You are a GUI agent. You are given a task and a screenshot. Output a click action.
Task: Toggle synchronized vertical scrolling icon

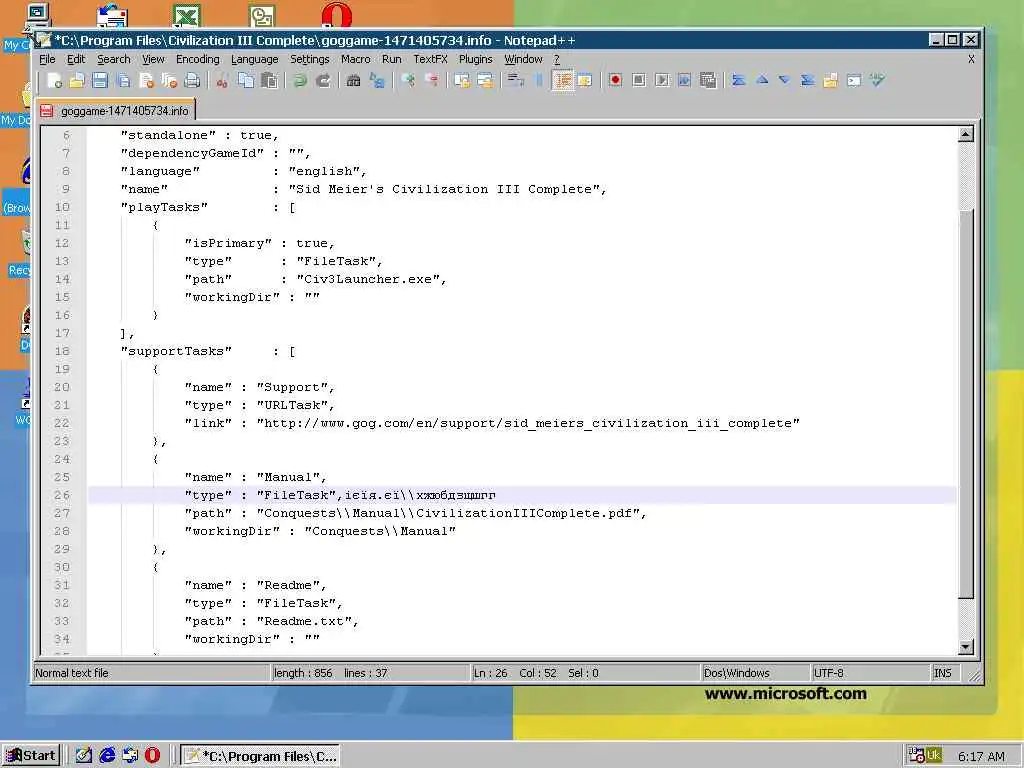[462, 80]
